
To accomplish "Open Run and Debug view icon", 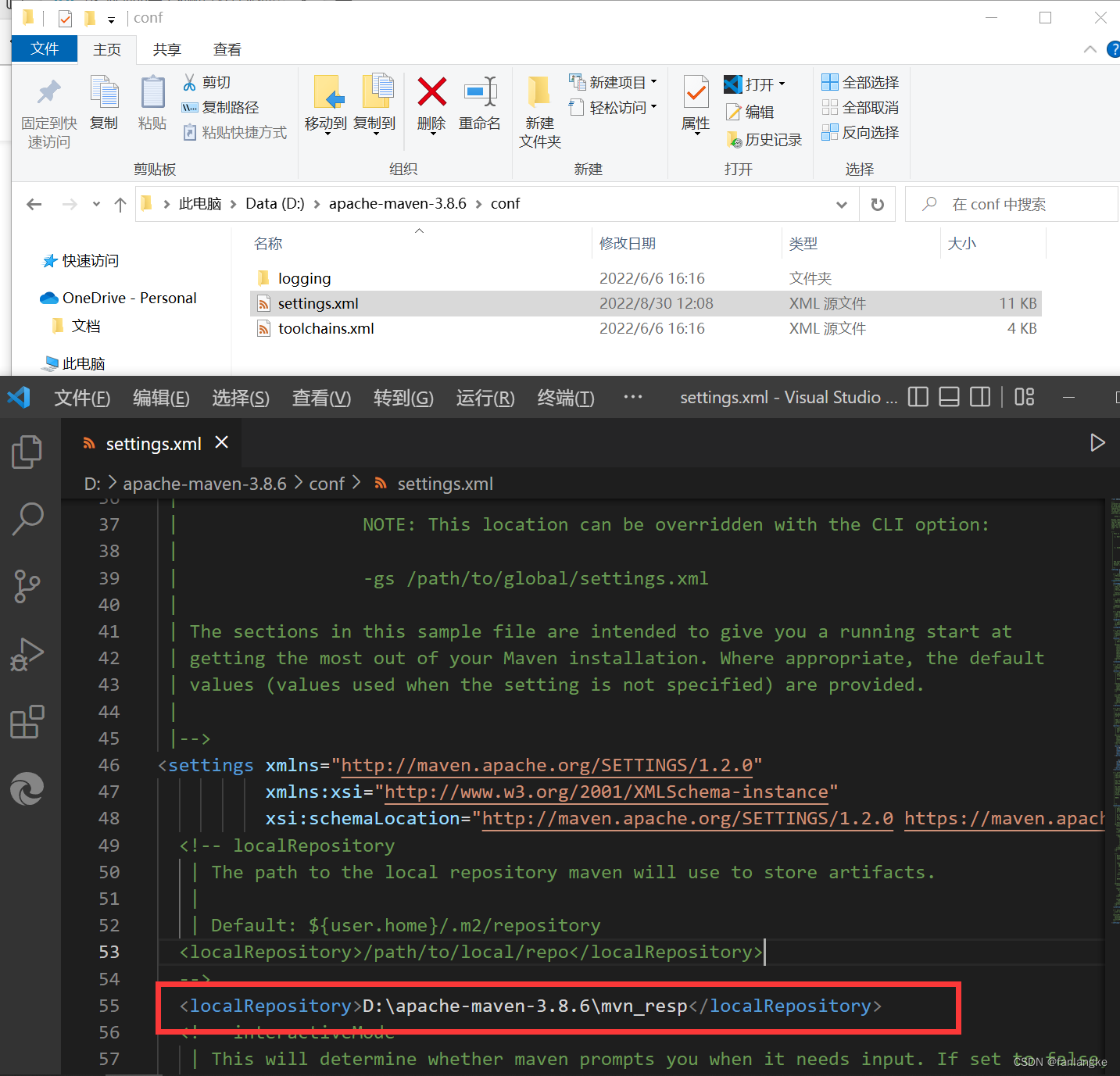I will coord(27,655).
